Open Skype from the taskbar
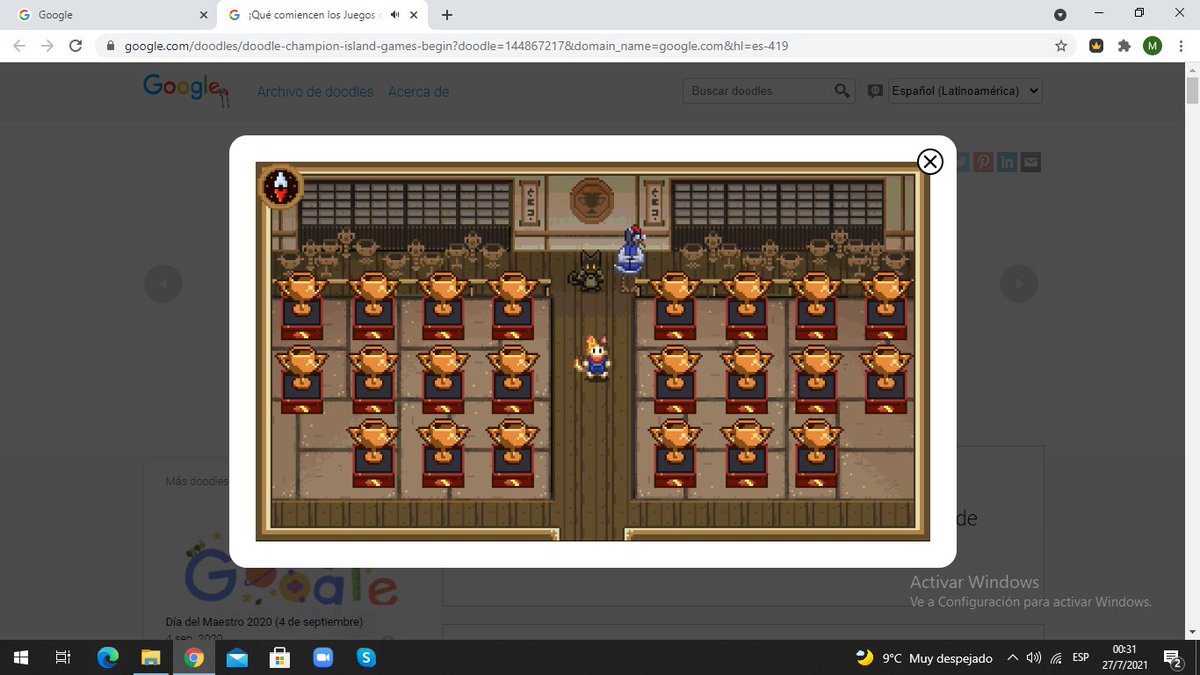 click(x=367, y=657)
